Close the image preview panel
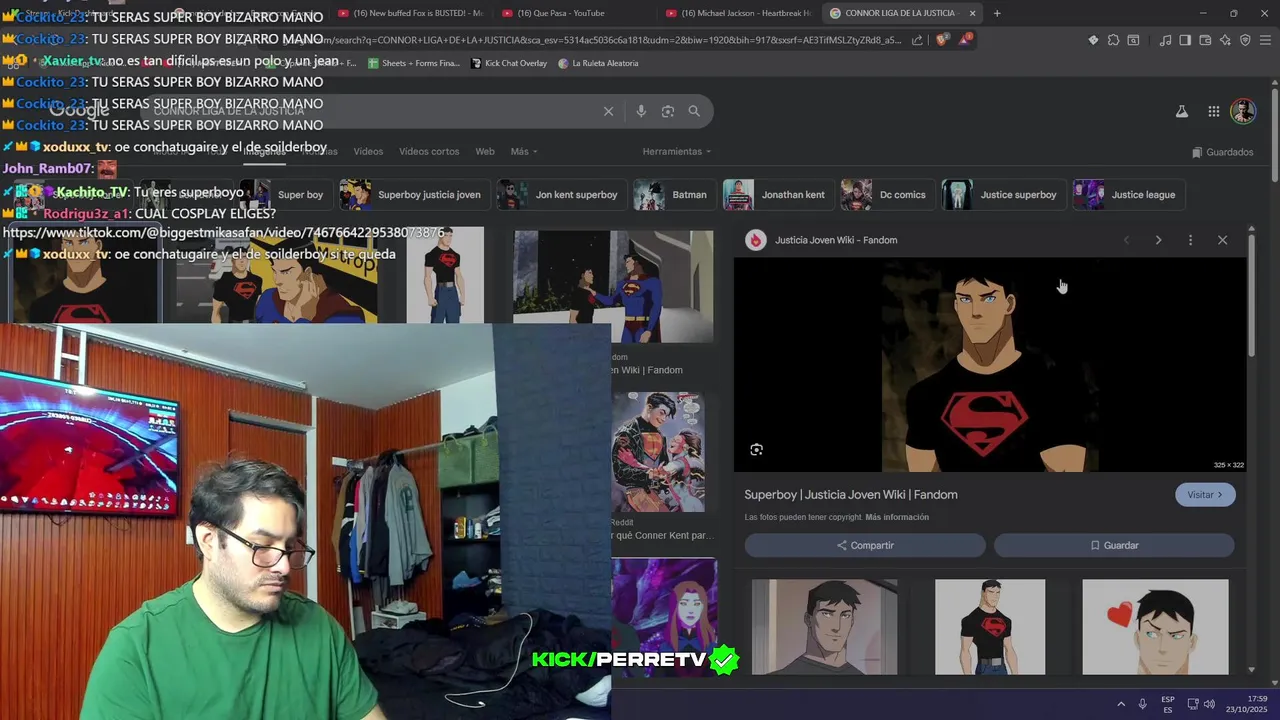Image resolution: width=1280 pixels, height=720 pixels. (x=1222, y=240)
